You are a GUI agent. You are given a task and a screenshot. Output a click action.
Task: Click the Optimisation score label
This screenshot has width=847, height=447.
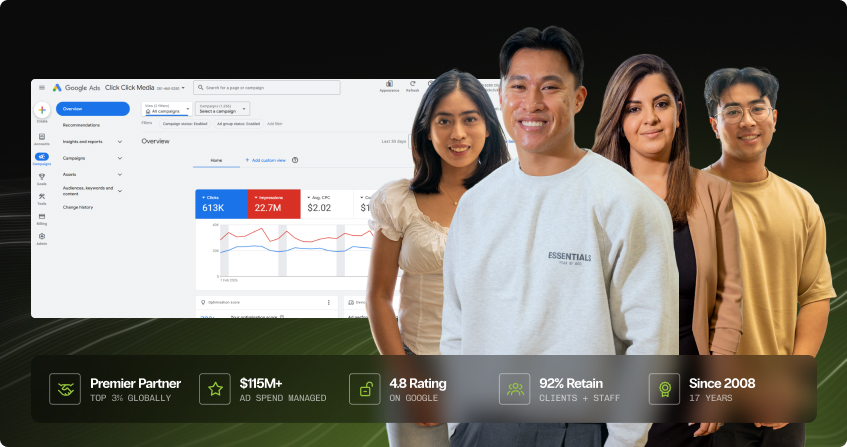(224, 303)
